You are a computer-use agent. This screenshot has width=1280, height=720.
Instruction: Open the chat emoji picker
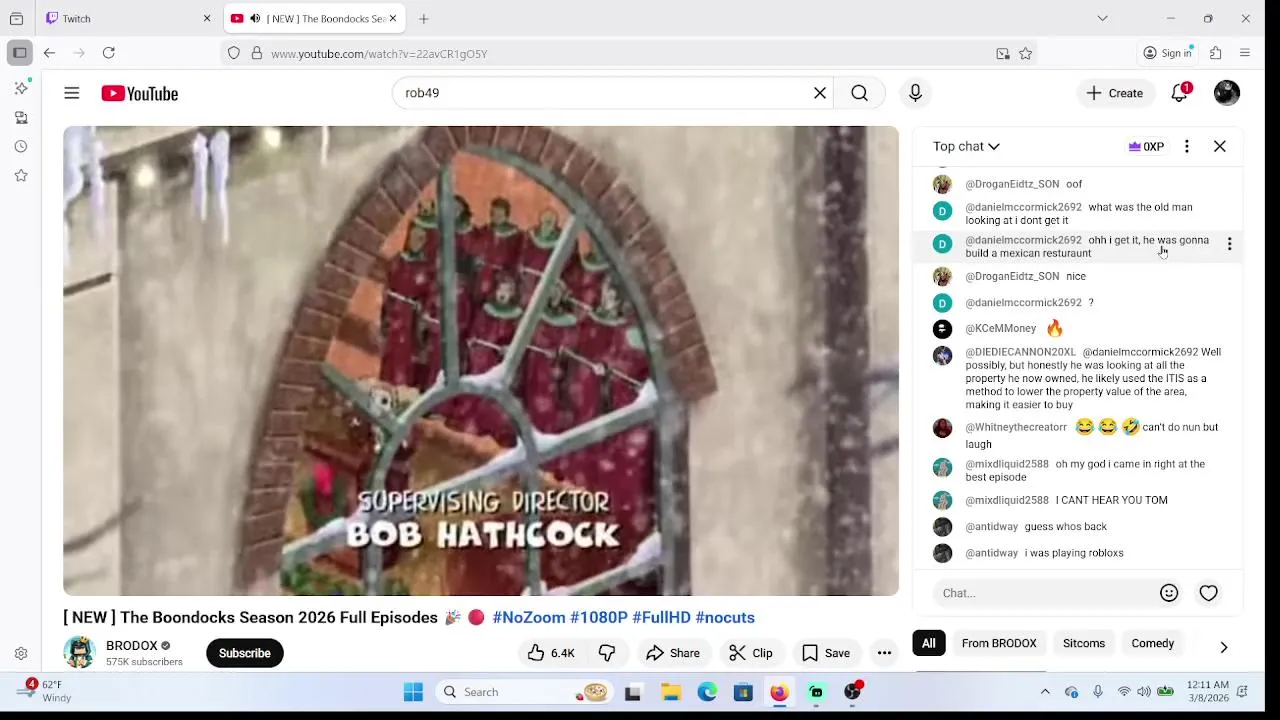[x=1169, y=593]
